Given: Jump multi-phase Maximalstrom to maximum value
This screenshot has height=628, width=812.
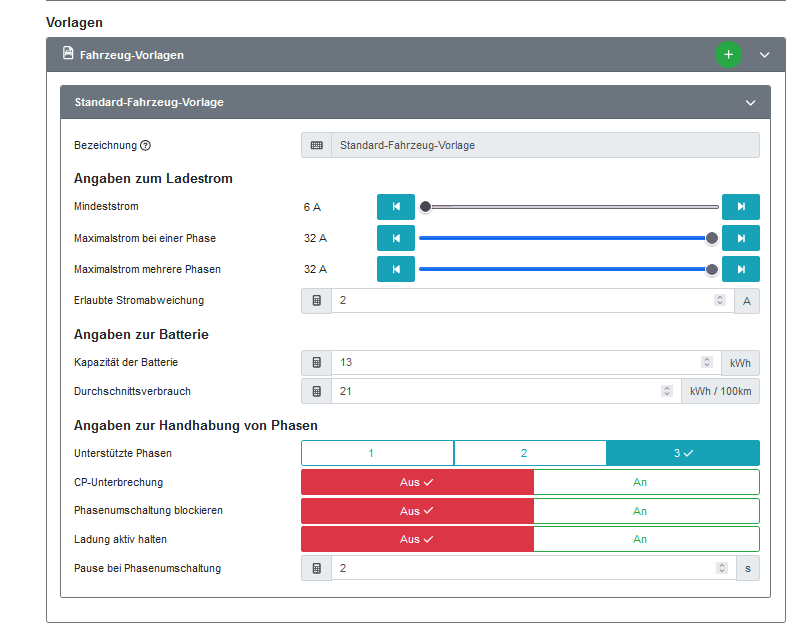Looking at the screenshot, I should [x=740, y=269].
